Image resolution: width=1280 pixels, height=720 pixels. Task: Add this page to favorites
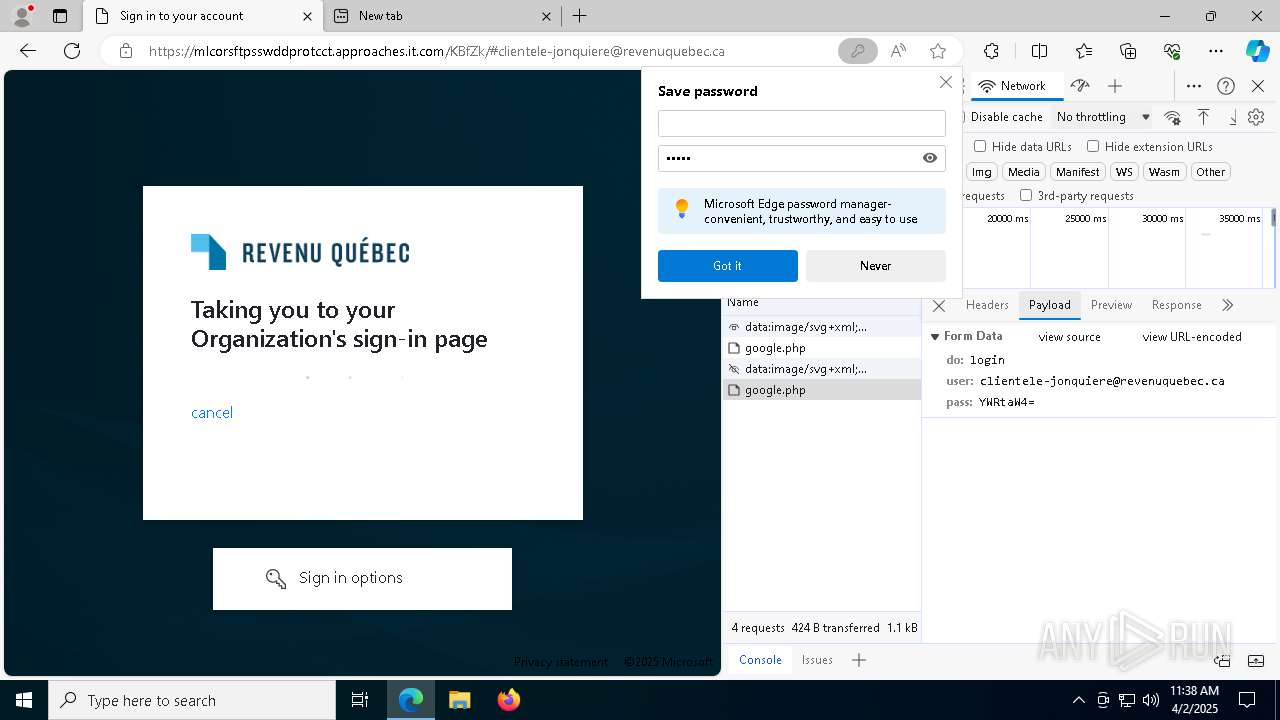(938, 51)
